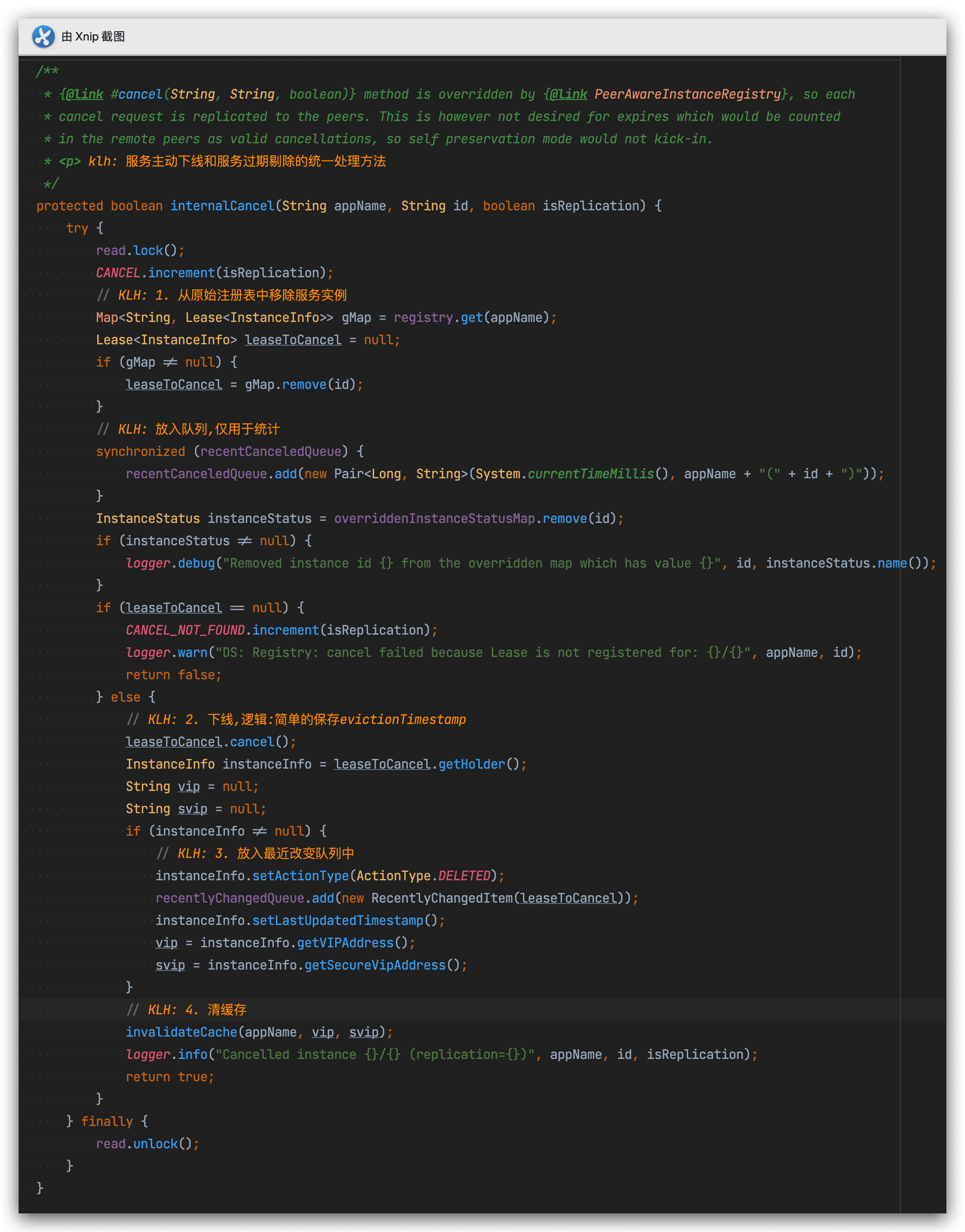Click 'getVIPAddress()' call

point(353,944)
